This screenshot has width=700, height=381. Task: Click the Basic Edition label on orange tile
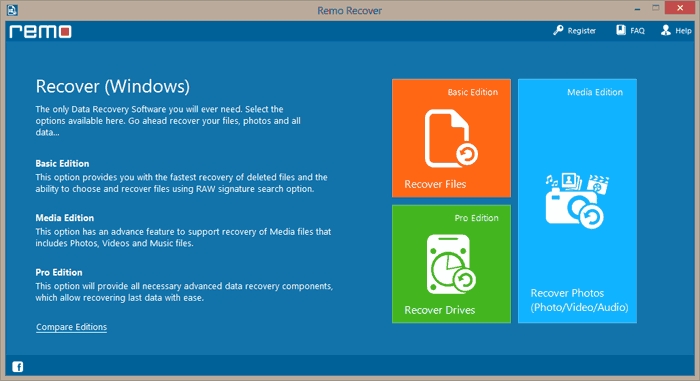(473, 92)
